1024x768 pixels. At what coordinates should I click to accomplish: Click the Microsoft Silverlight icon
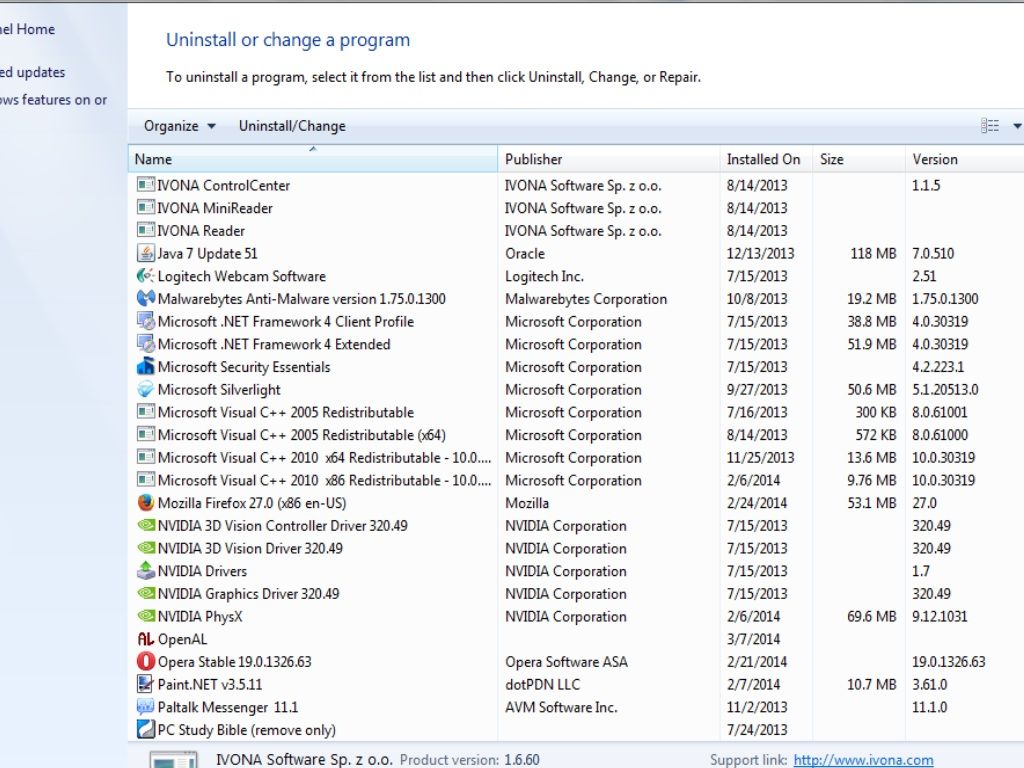pyautogui.click(x=145, y=390)
